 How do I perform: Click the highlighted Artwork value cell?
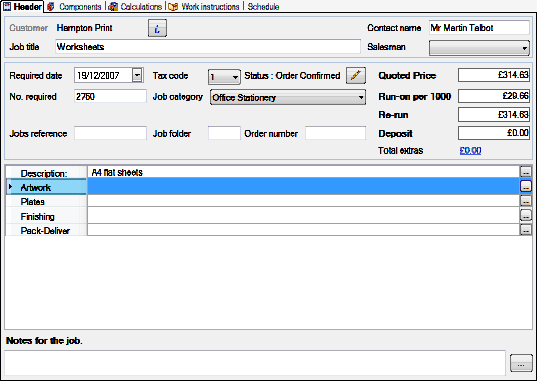click(304, 186)
